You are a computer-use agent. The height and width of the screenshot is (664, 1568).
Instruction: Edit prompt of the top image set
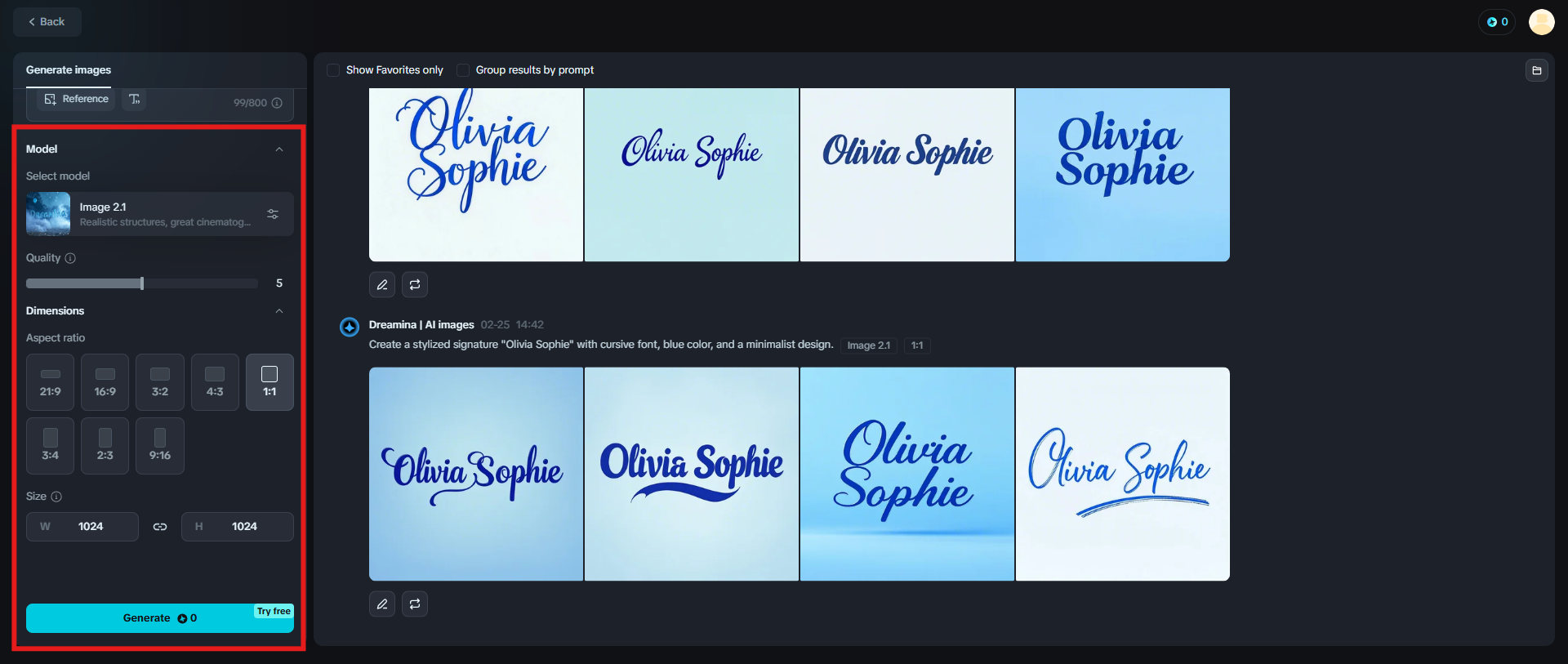382,284
